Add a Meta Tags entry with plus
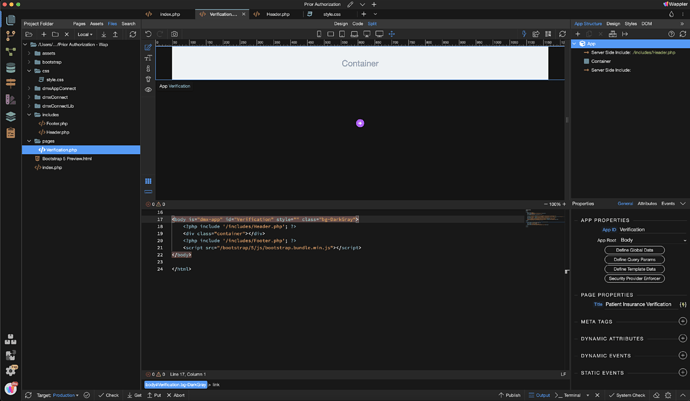This screenshot has width=690, height=401. pos(683,321)
